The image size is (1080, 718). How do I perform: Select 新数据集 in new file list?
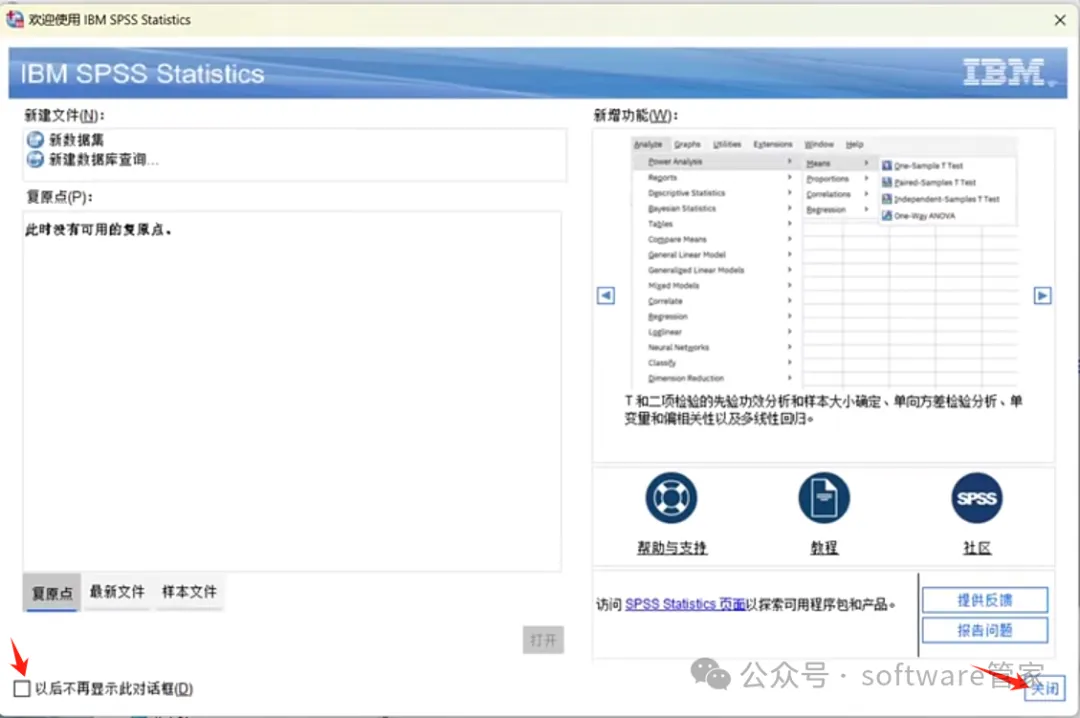(76, 140)
